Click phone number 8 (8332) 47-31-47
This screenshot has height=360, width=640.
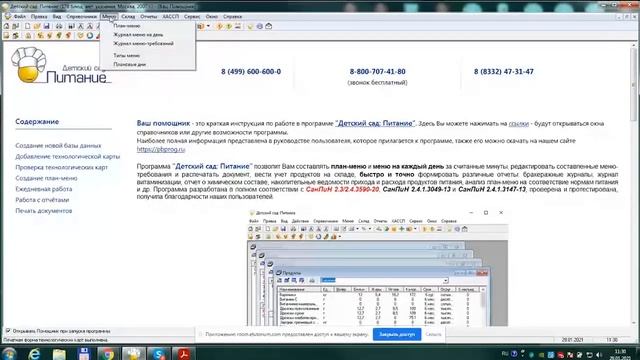[504, 71]
